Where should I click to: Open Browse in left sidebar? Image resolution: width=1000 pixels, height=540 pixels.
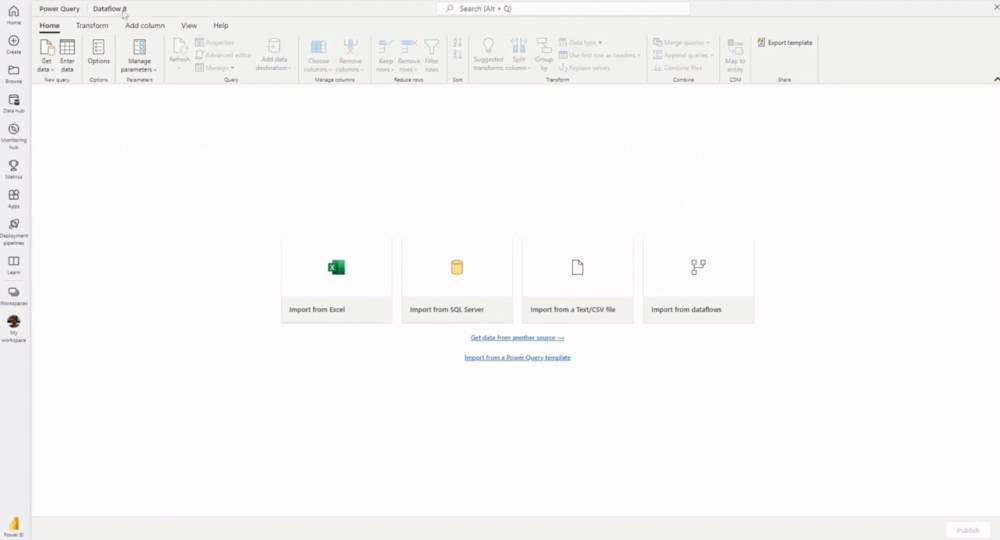(13, 74)
